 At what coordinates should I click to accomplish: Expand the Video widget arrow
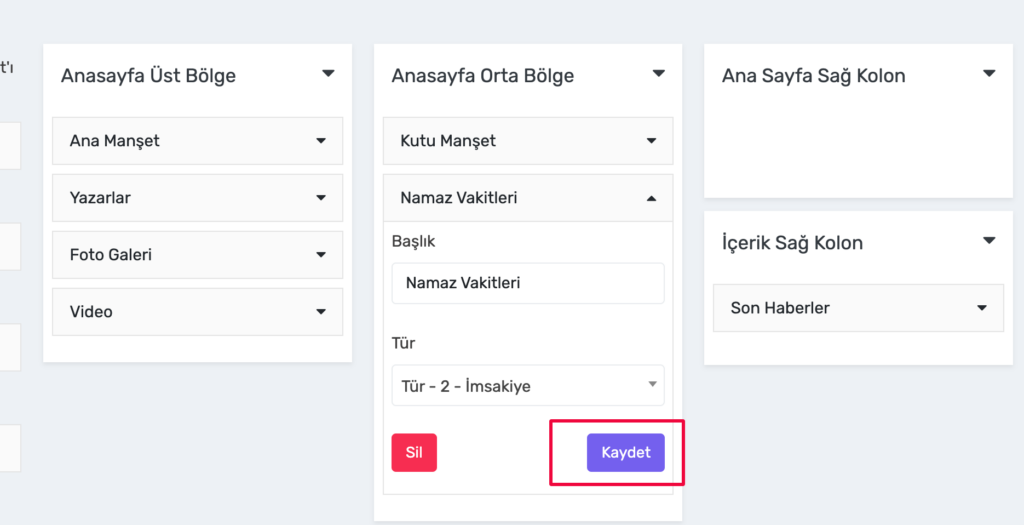[321, 311]
